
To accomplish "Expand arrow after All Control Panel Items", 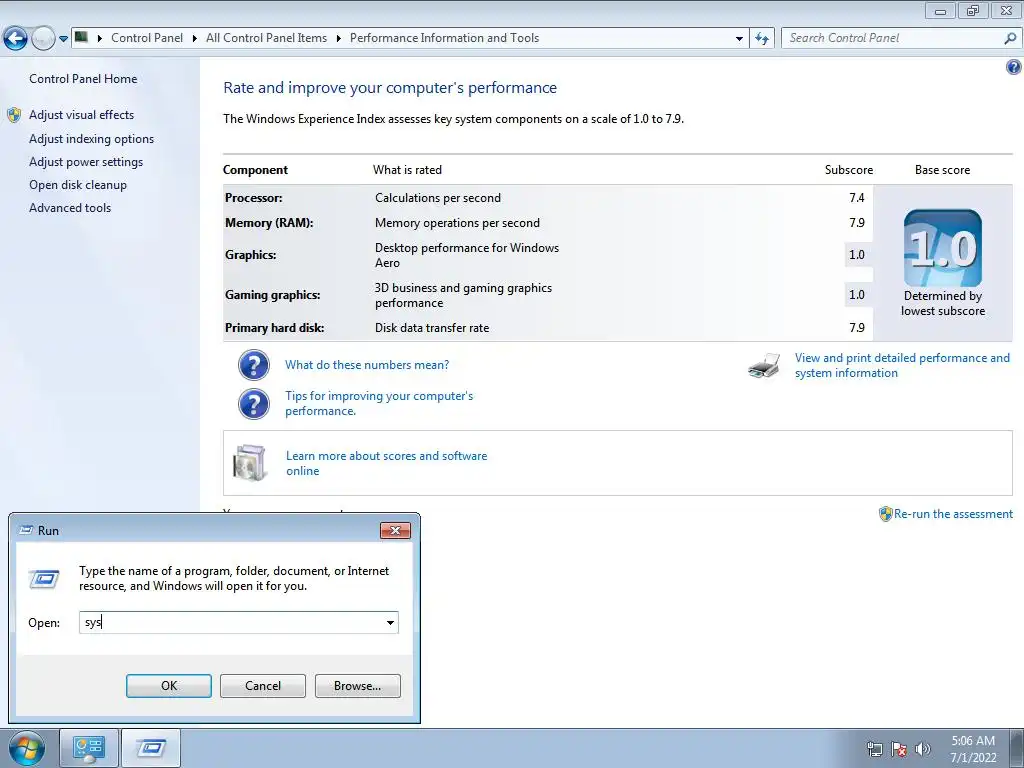I will coord(338,38).
